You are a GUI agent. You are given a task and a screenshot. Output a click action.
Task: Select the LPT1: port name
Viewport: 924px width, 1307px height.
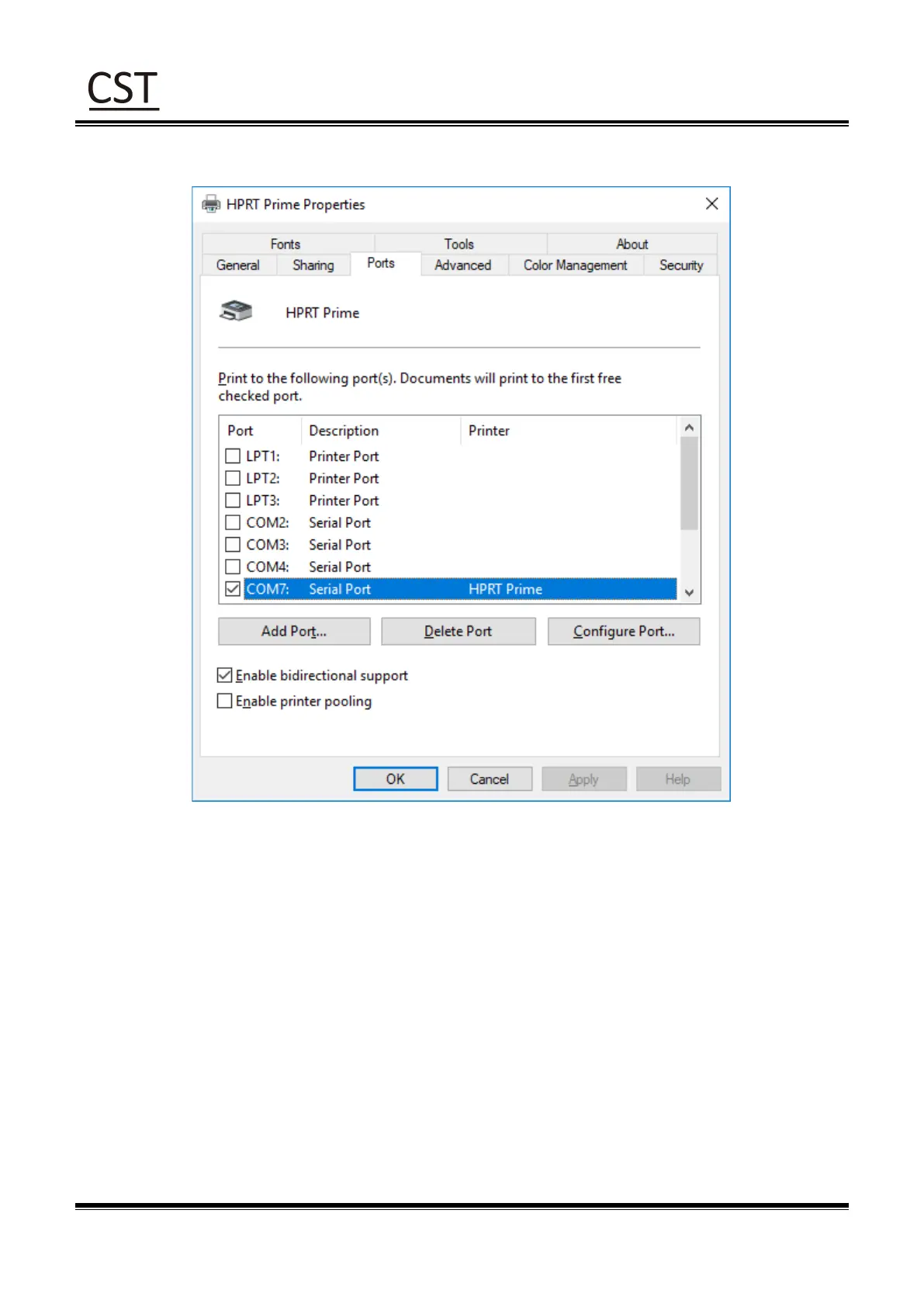coord(263,456)
